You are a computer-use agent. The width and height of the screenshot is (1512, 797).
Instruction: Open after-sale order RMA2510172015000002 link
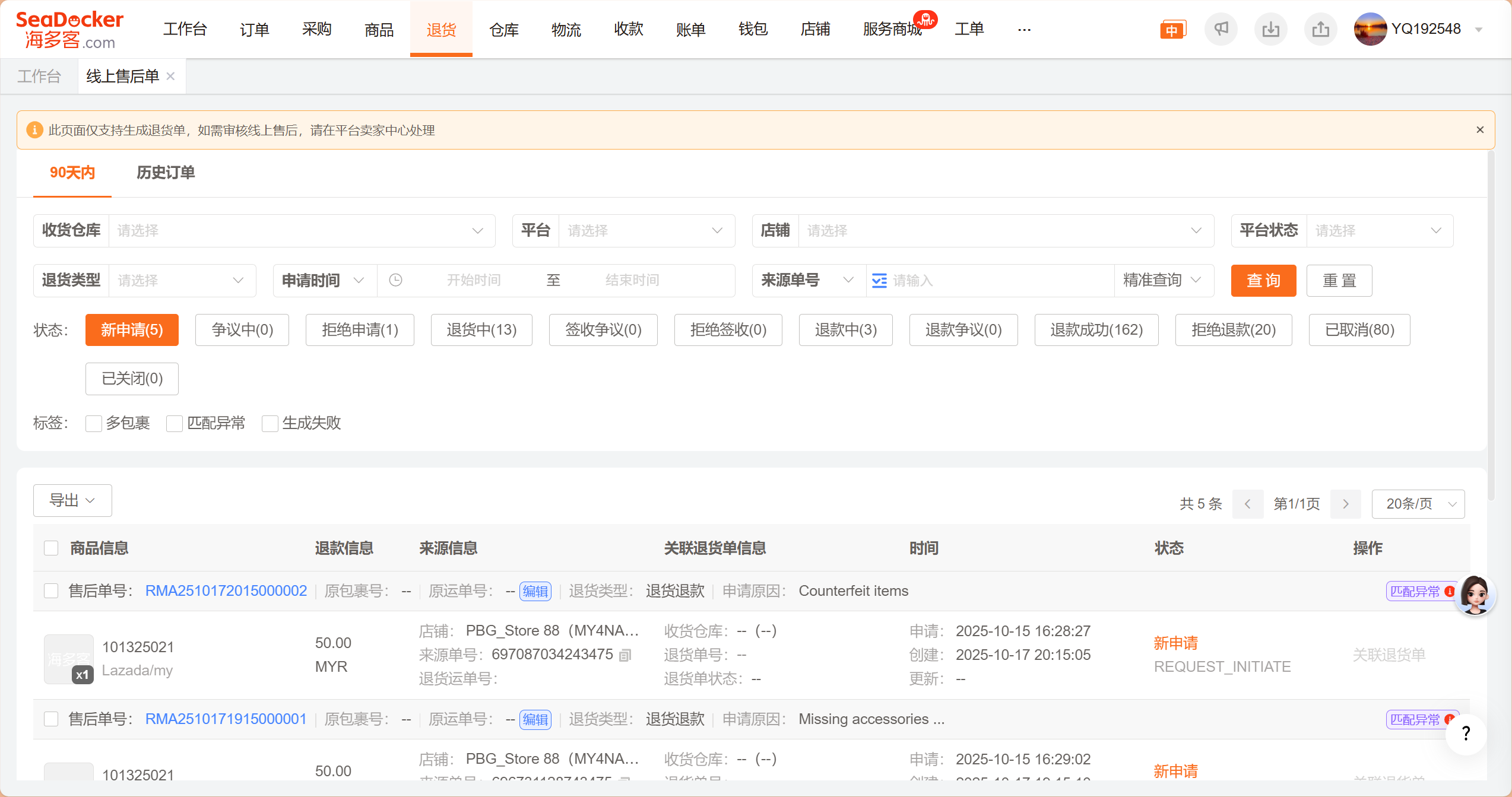(x=226, y=591)
